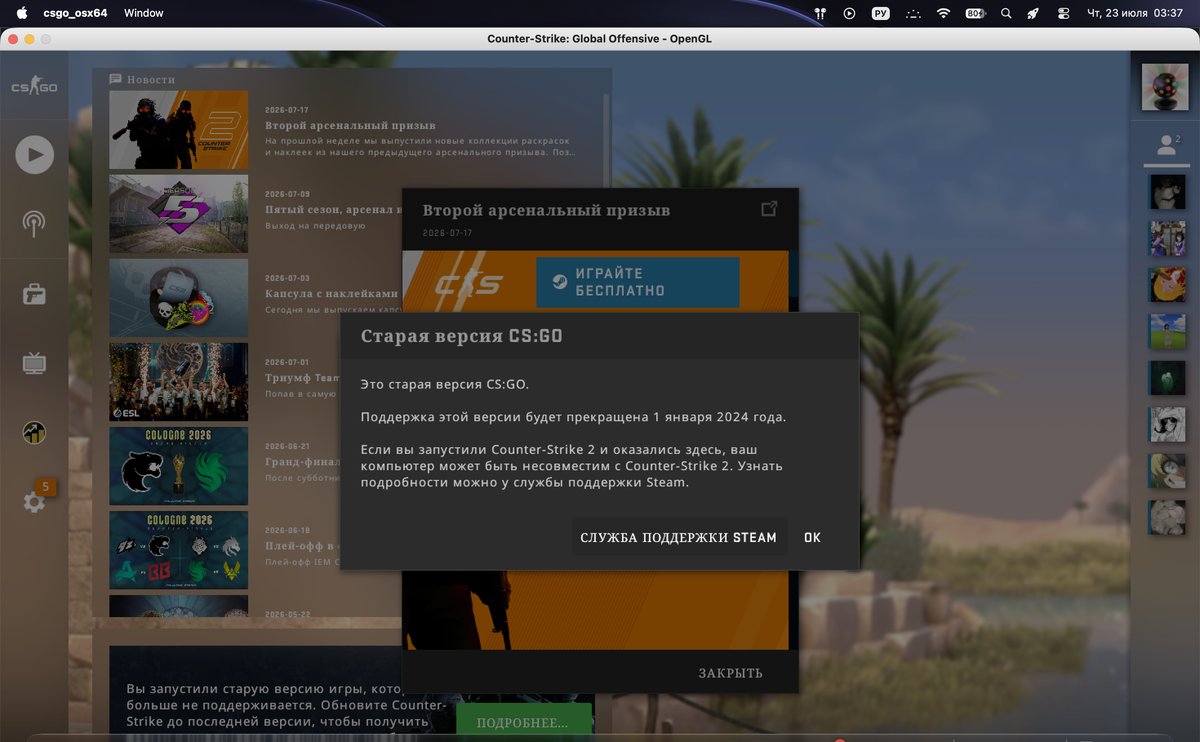Screen dimensions: 1200x742
Task: Open the Cologne 2026 grand final thumbnail
Action: click(179, 466)
